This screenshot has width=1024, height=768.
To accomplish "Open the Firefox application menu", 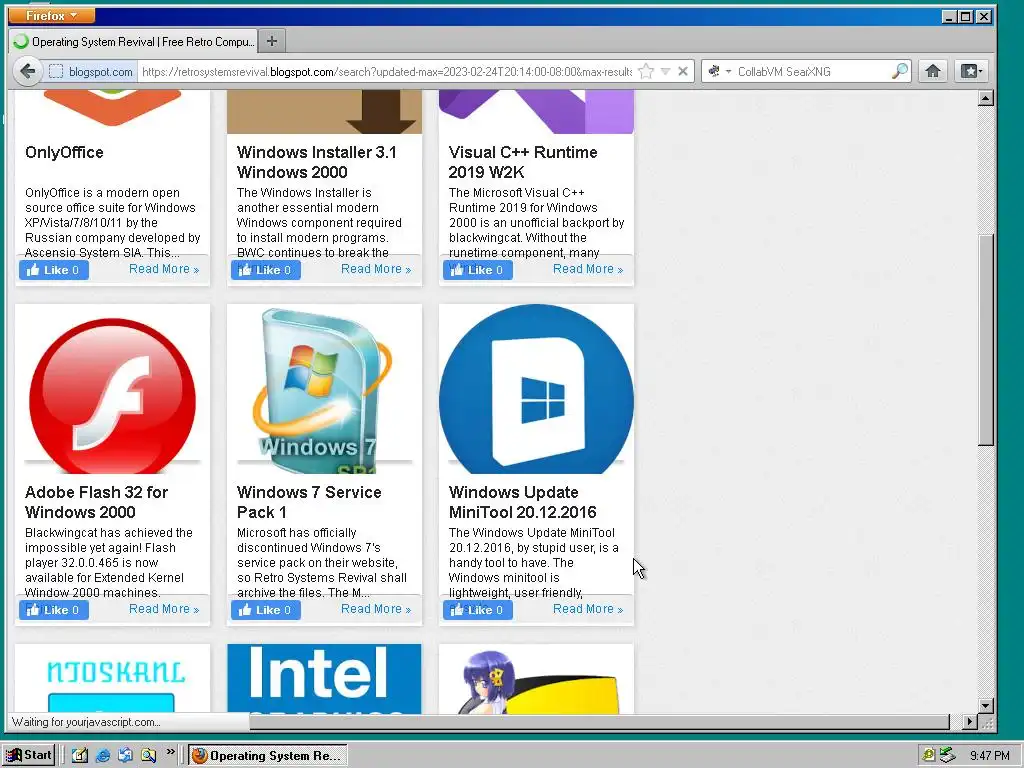I will pyautogui.click(x=52, y=15).
